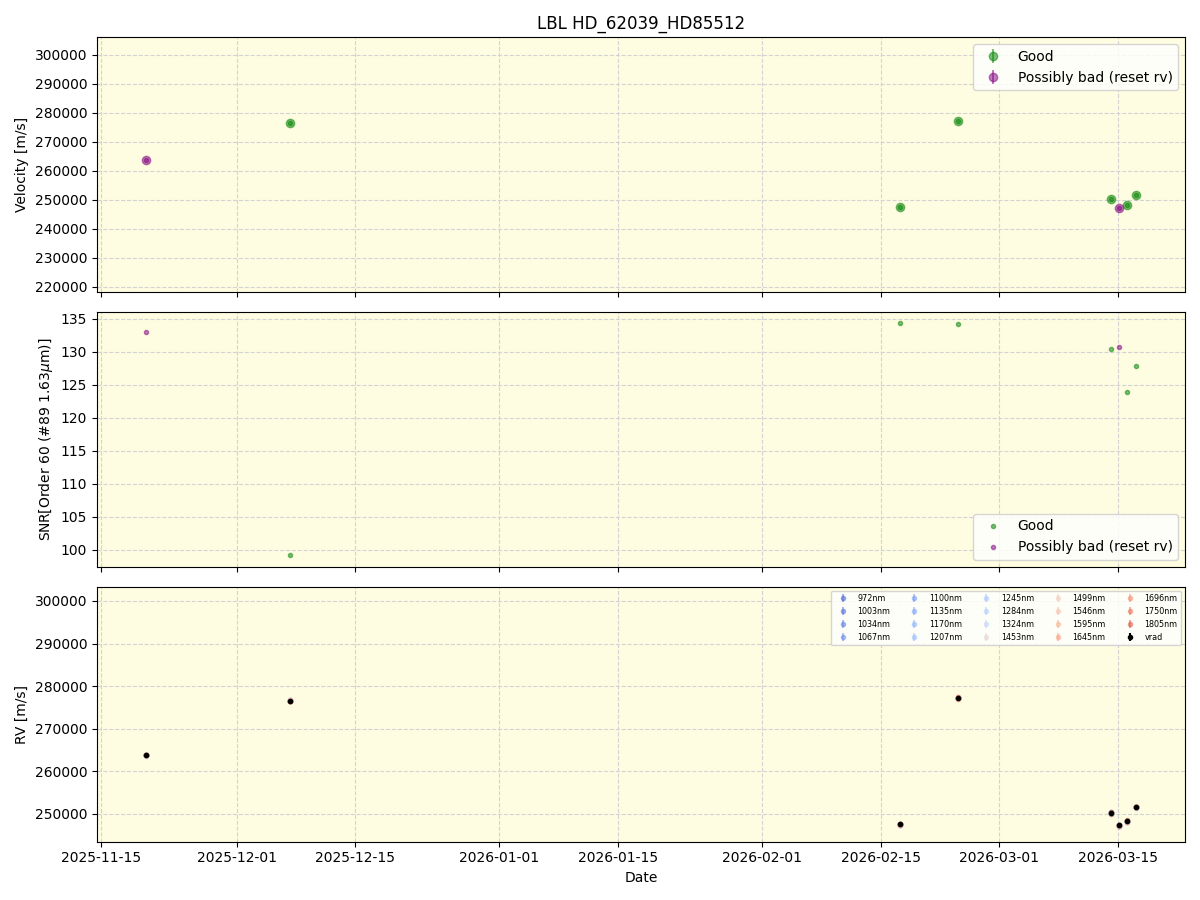Select the purple SNR point near 133 in November
1200x900 pixels.
[x=146, y=332]
